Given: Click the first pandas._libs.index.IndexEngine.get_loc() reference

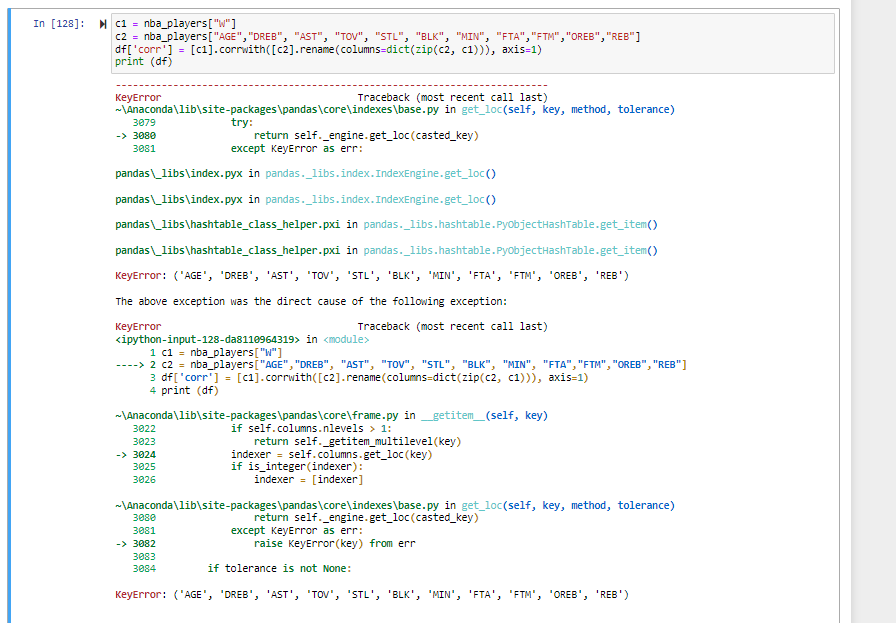Looking at the screenshot, I should [381, 173].
